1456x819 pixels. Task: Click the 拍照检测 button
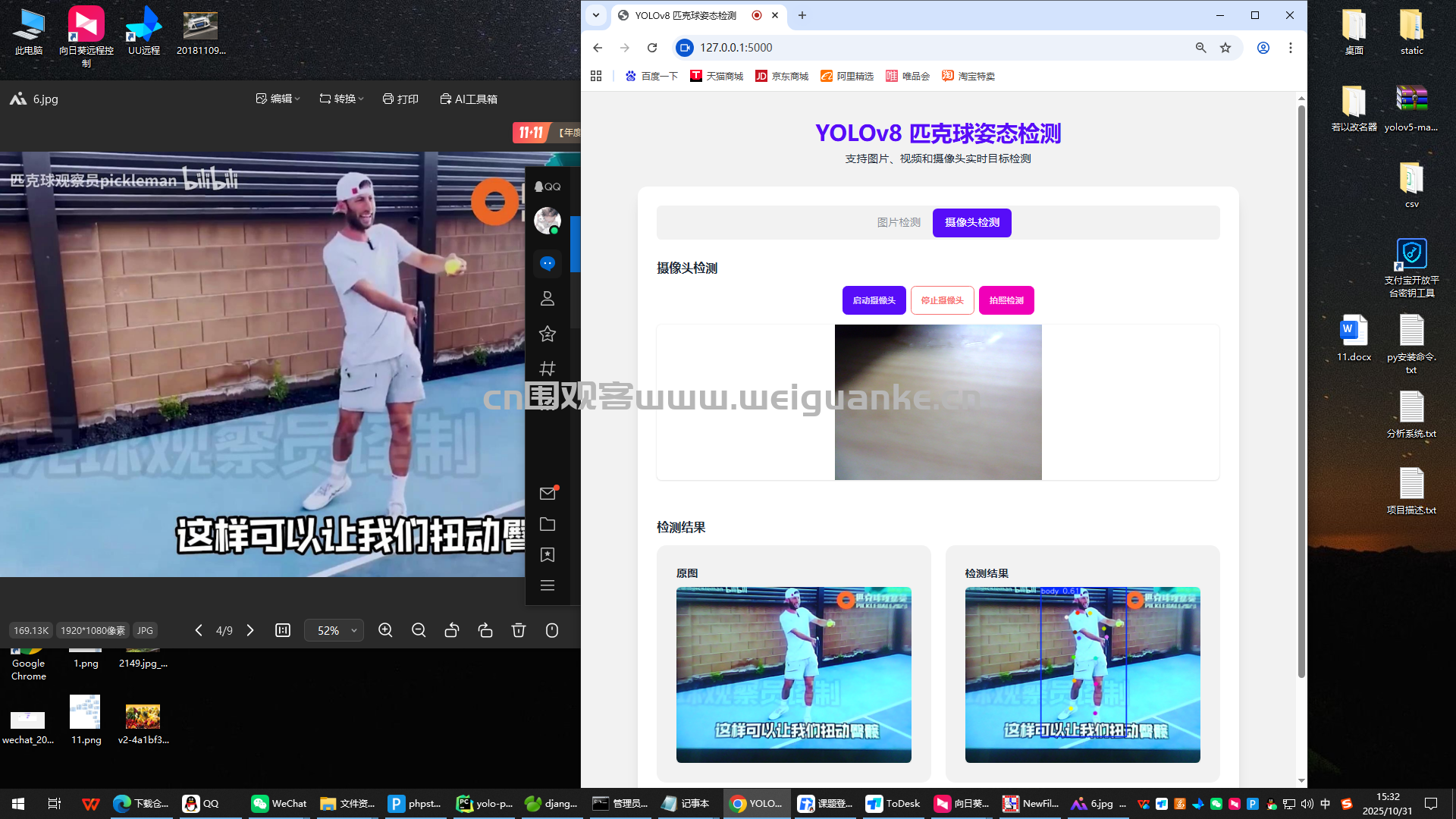(1006, 300)
